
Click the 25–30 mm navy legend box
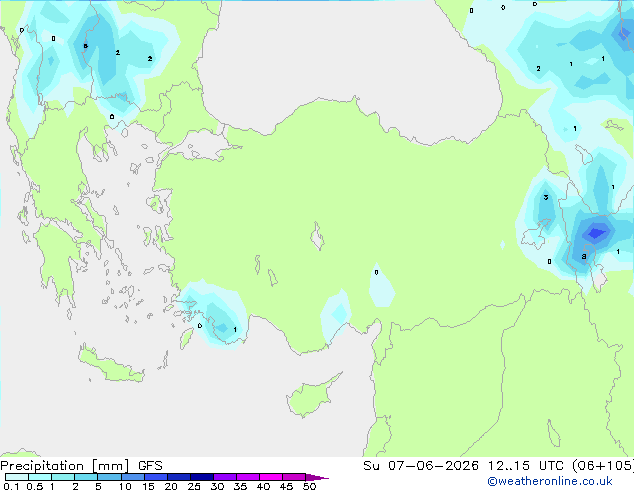pos(201,477)
